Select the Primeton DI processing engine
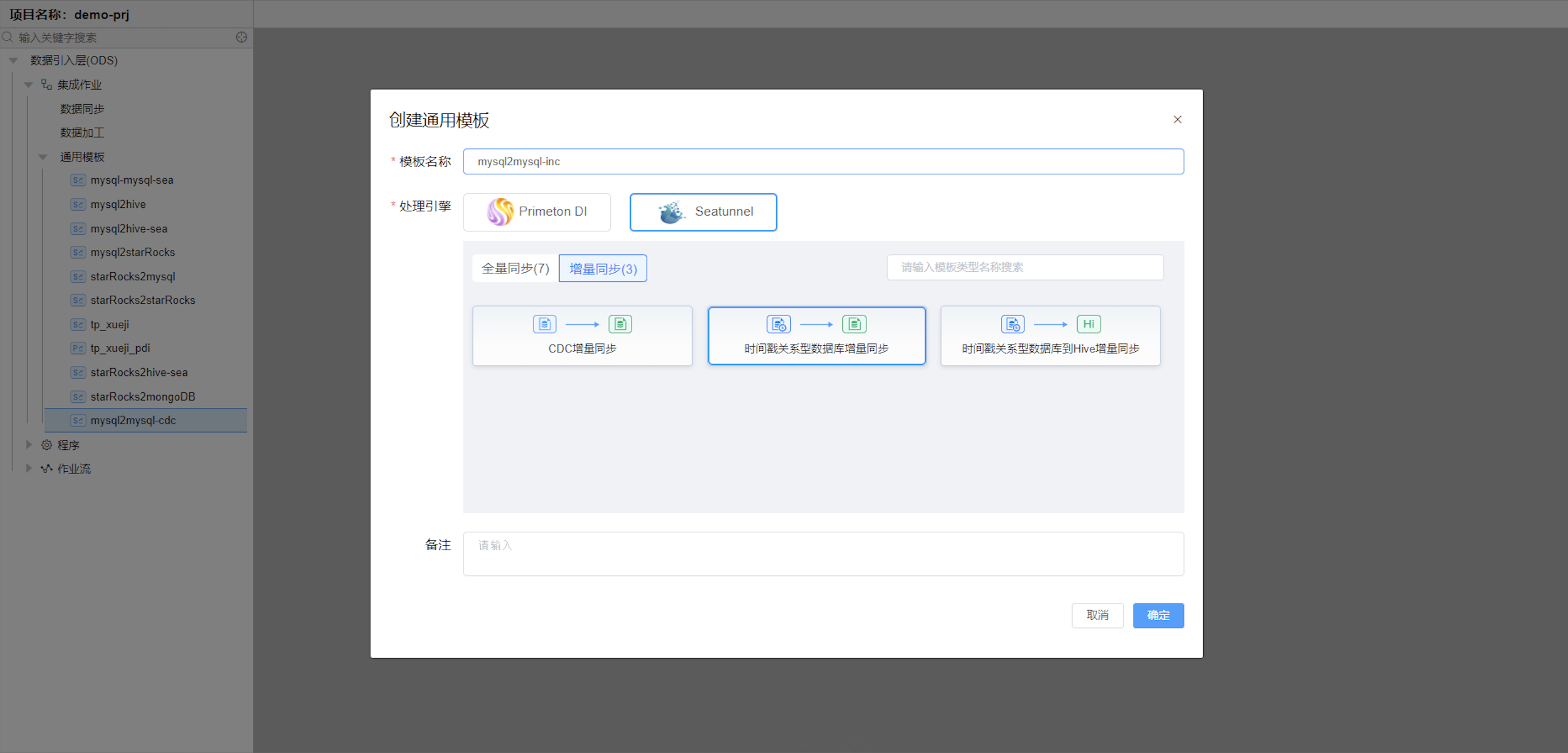The image size is (1568, 753). (536, 212)
